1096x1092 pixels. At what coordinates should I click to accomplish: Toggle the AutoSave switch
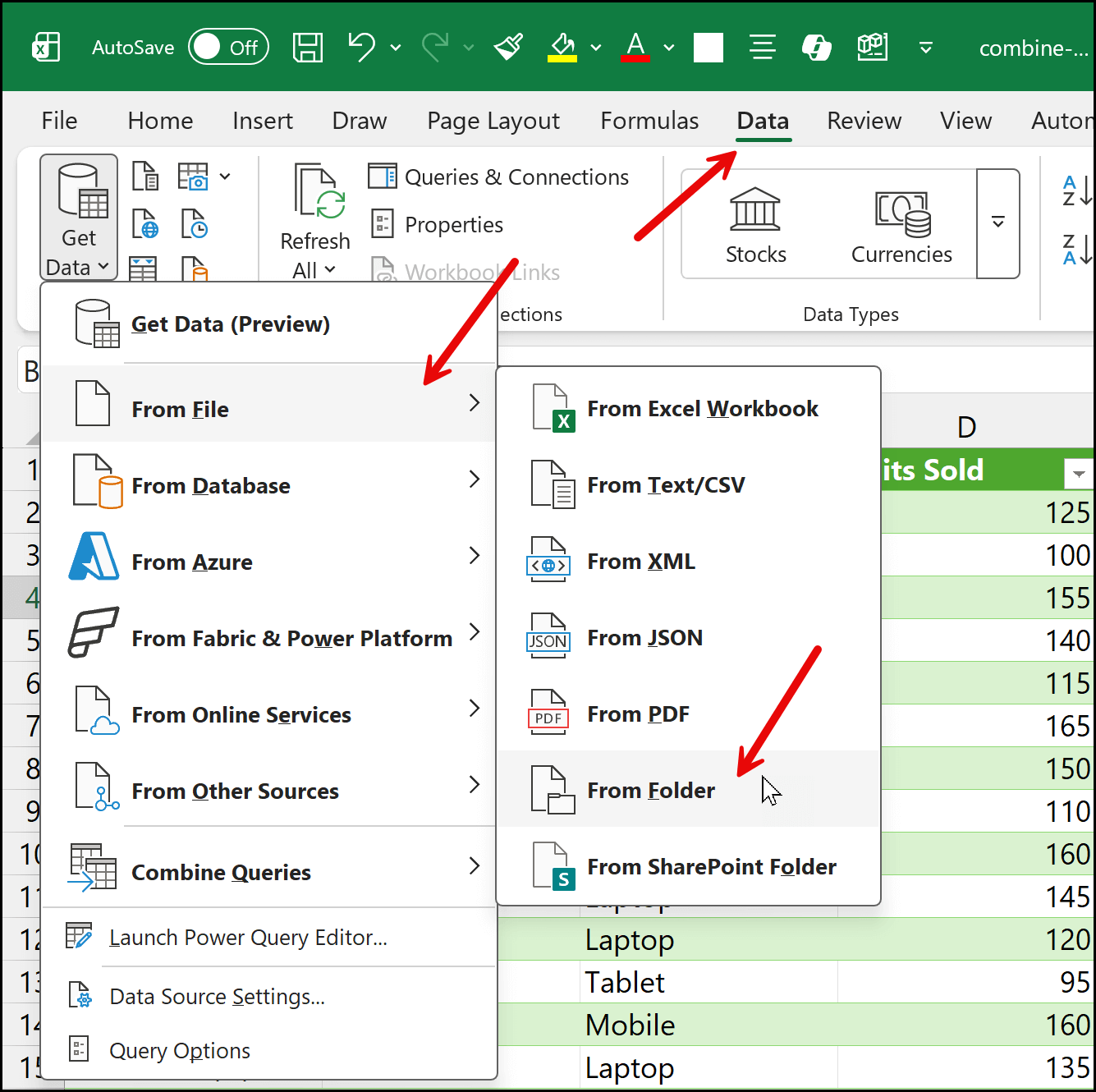[x=228, y=48]
